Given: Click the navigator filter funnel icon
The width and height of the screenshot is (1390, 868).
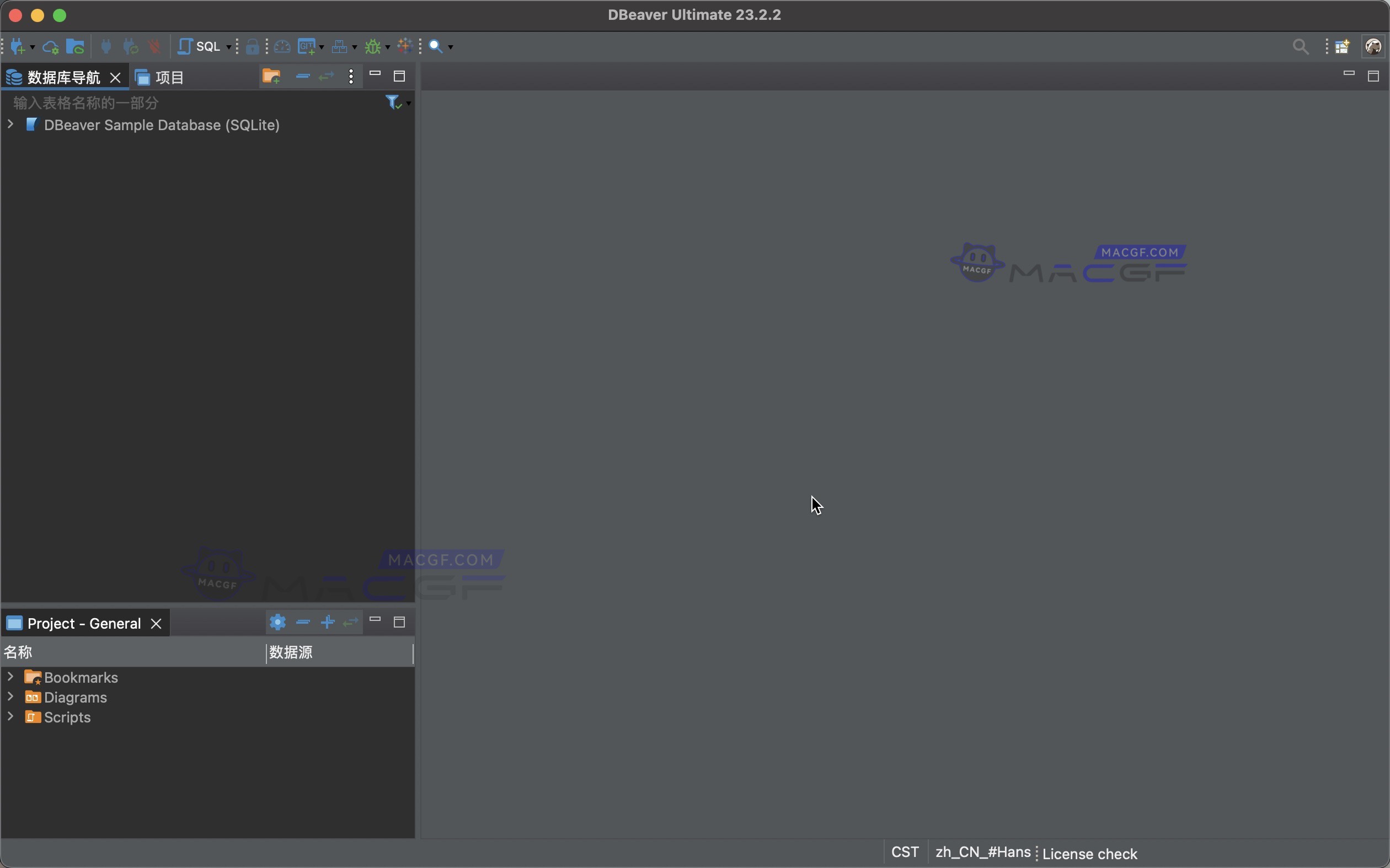Looking at the screenshot, I should click(x=394, y=103).
